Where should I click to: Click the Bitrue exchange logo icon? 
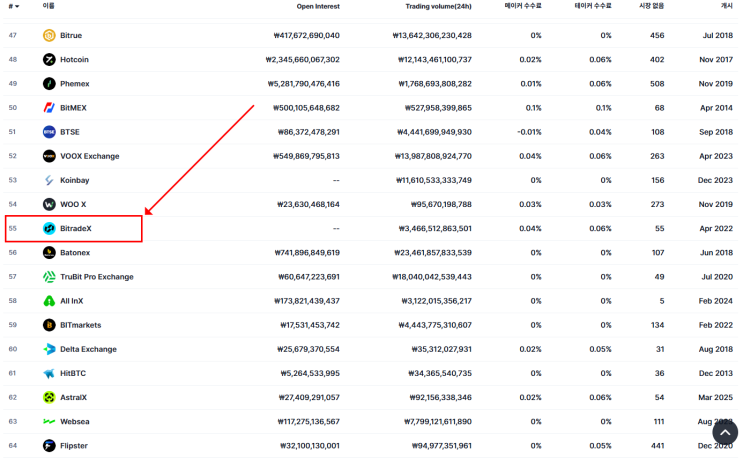tap(49, 36)
